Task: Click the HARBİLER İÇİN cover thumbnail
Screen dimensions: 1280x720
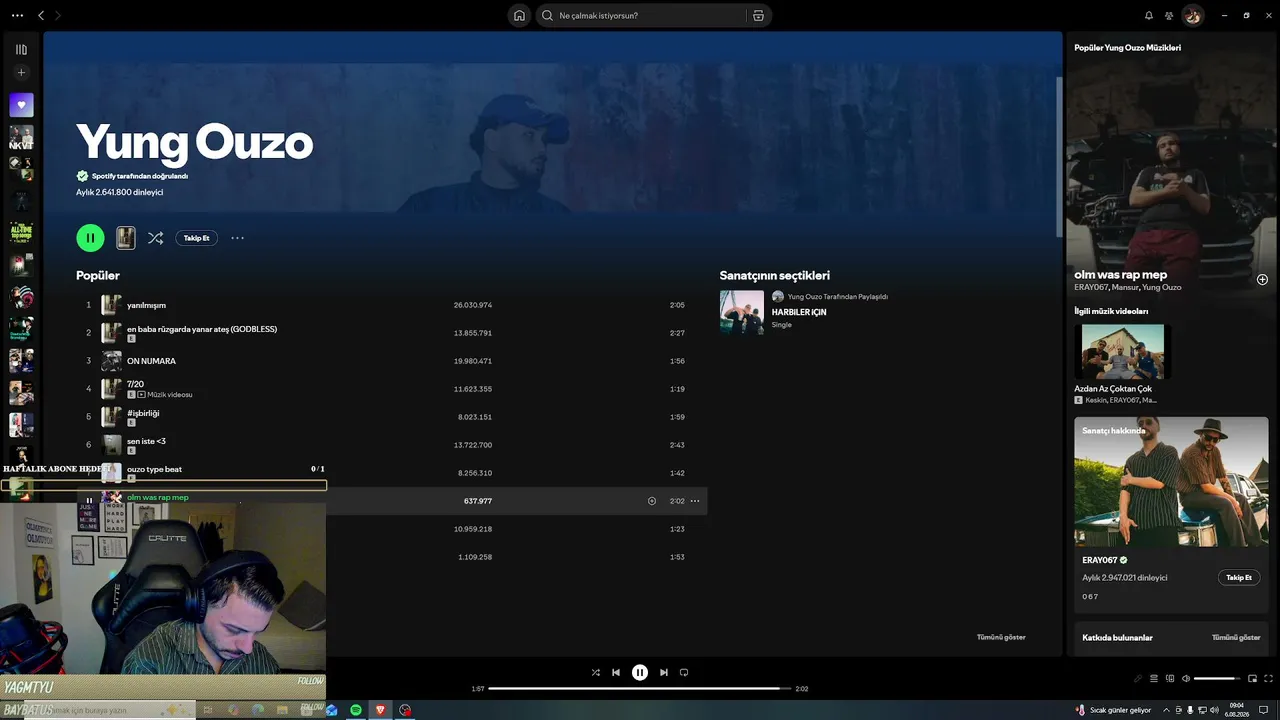Action: pos(742,312)
